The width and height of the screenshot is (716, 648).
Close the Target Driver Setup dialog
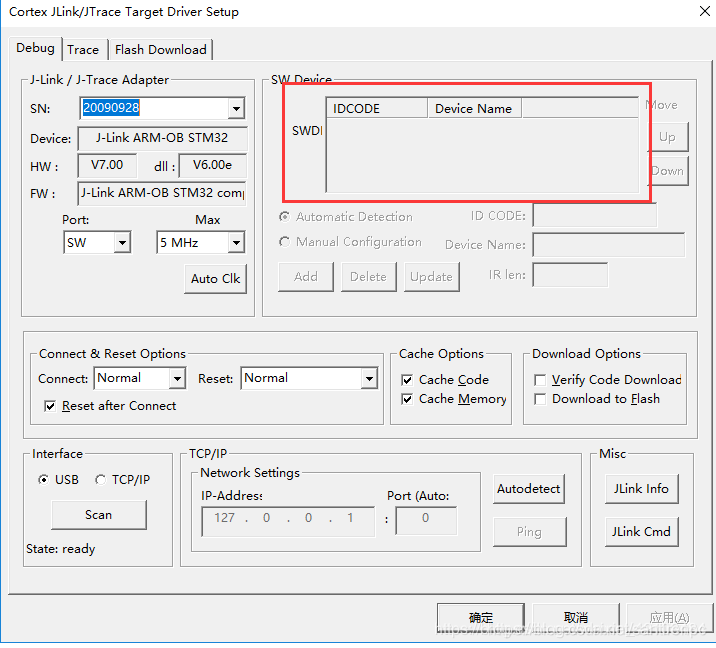705,11
